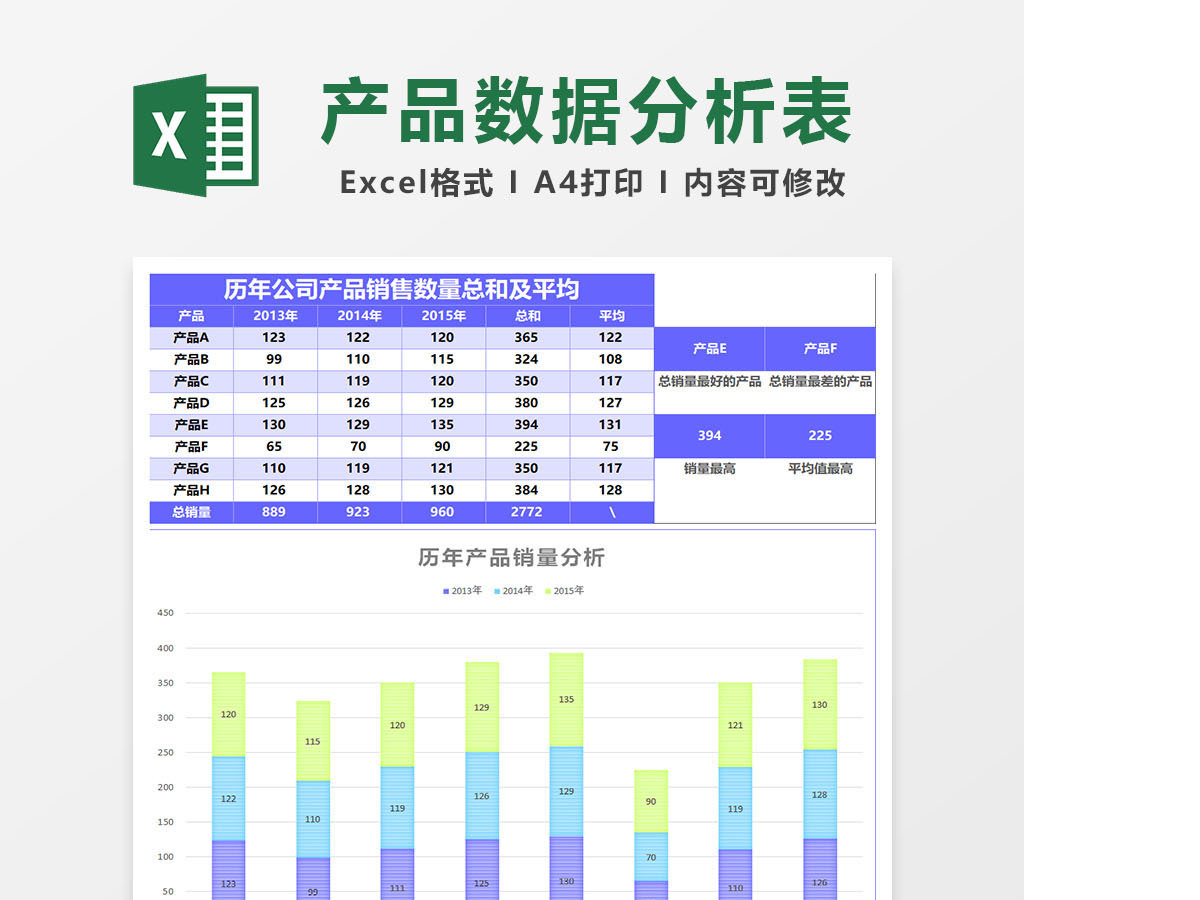Image resolution: width=1200 pixels, height=900 pixels.
Task: Select the 384 total cell for 产品H
Action: [x=527, y=490]
